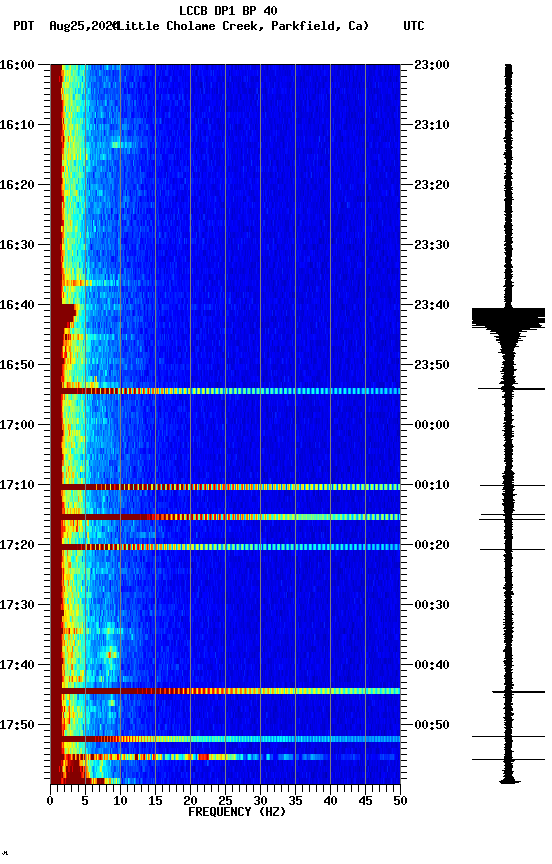
Task: Click the '16:00' PDT time label
Action: pyautogui.click(x=17, y=65)
